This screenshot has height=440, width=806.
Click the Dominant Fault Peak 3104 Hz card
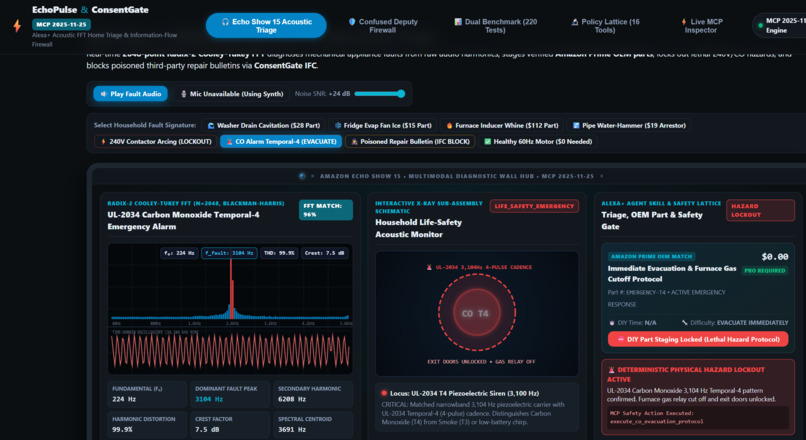pos(230,394)
